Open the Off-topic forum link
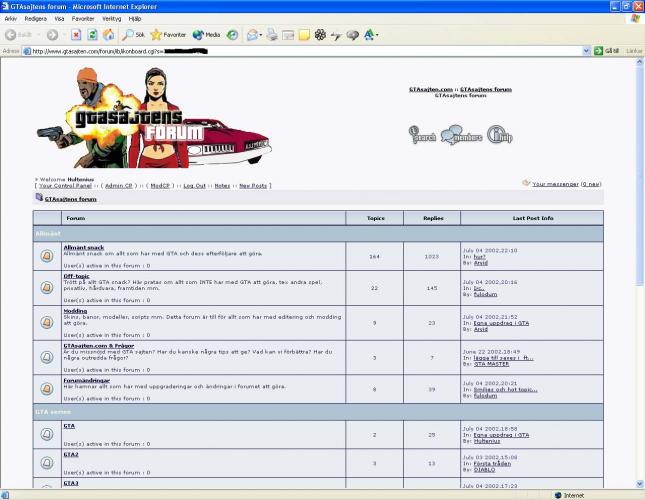 click(x=77, y=277)
